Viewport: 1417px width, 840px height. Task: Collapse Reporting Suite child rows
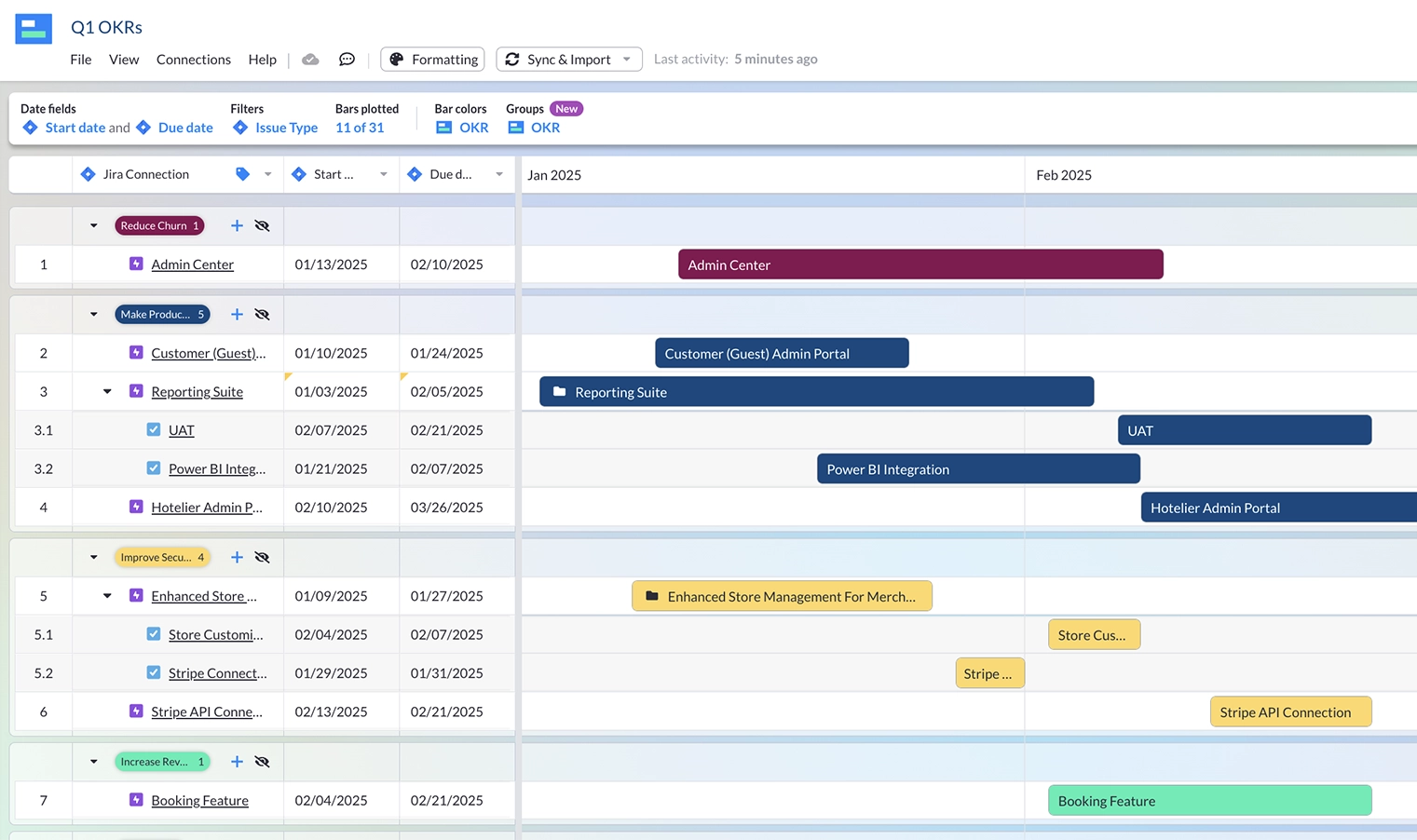coord(107,391)
